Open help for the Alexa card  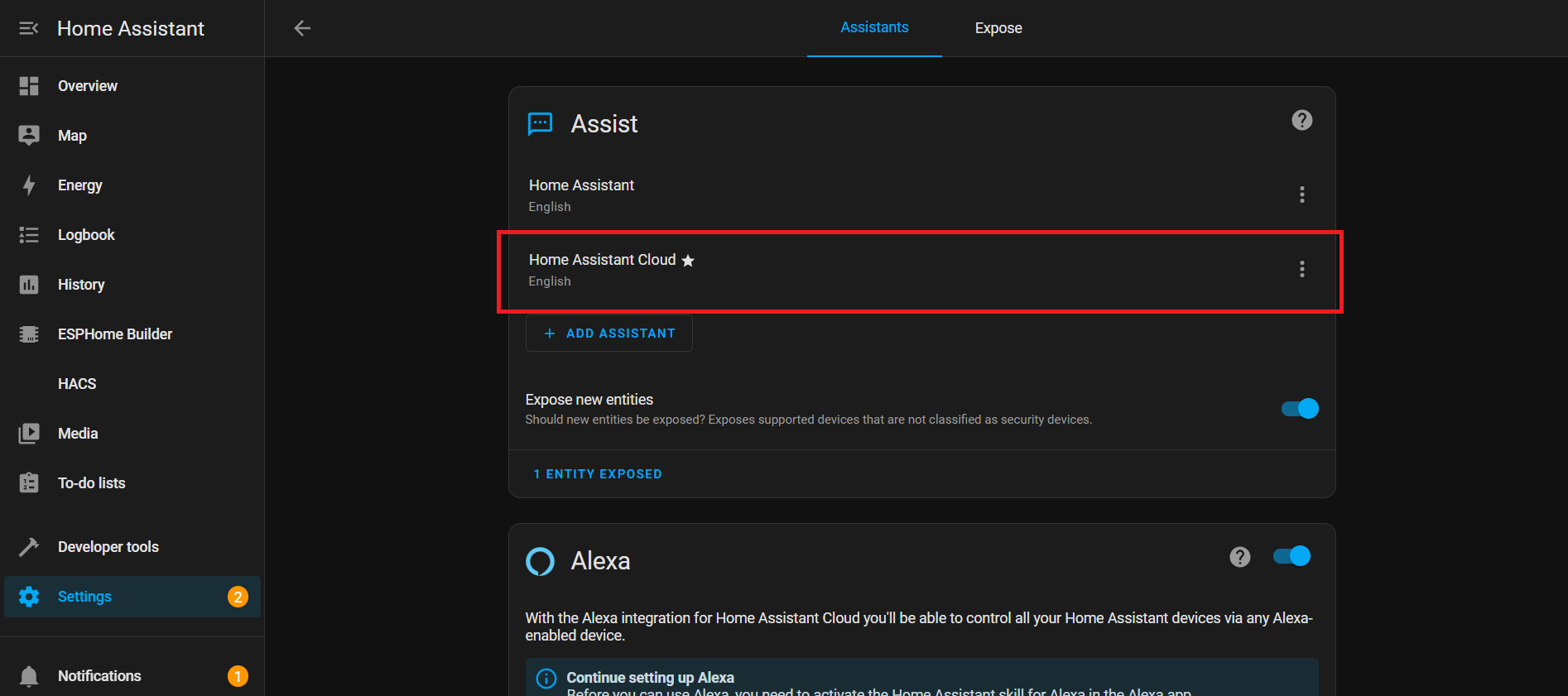[1240, 557]
